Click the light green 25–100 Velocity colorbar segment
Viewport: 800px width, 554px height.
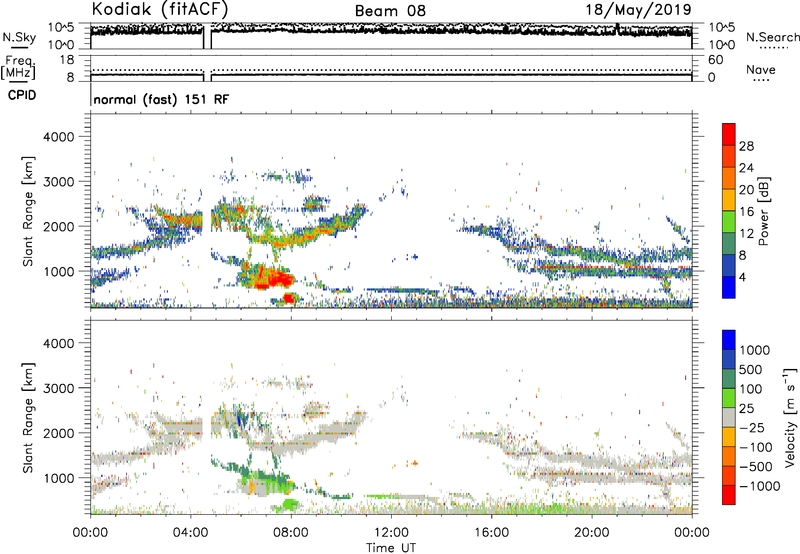pos(729,398)
